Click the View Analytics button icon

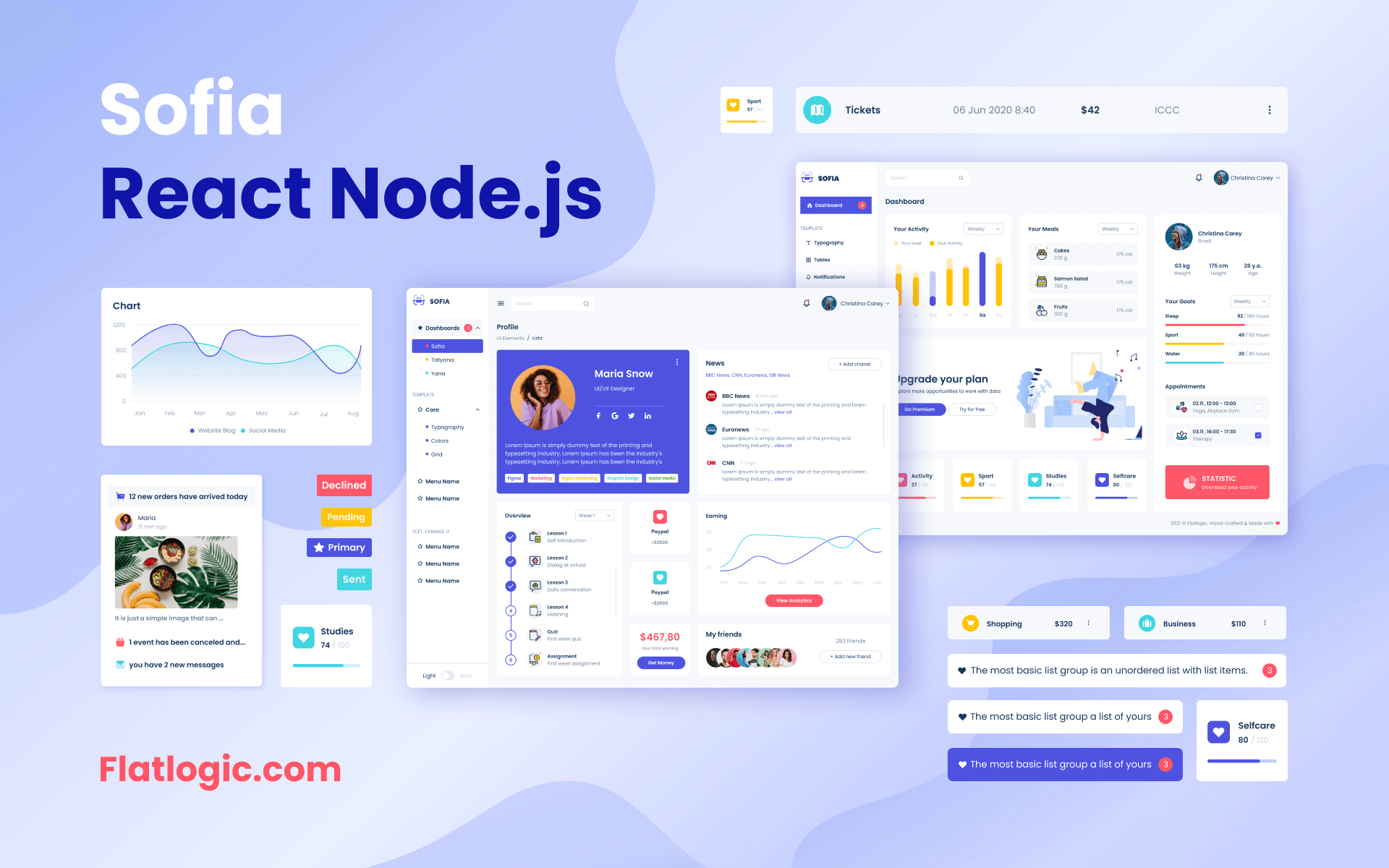pos(793,600)
